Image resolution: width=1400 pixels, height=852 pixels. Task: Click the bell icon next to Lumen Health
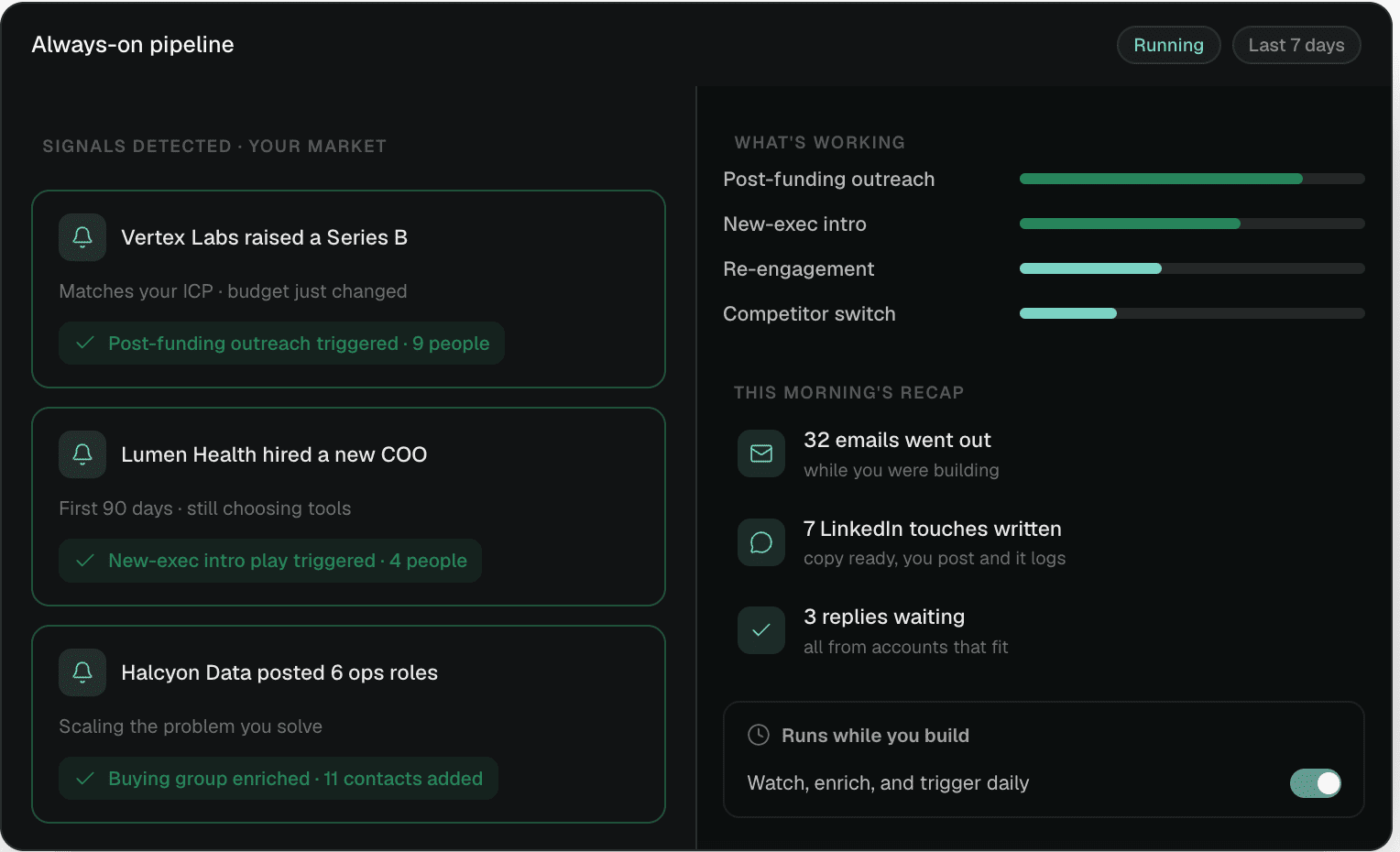click(82, 454)
